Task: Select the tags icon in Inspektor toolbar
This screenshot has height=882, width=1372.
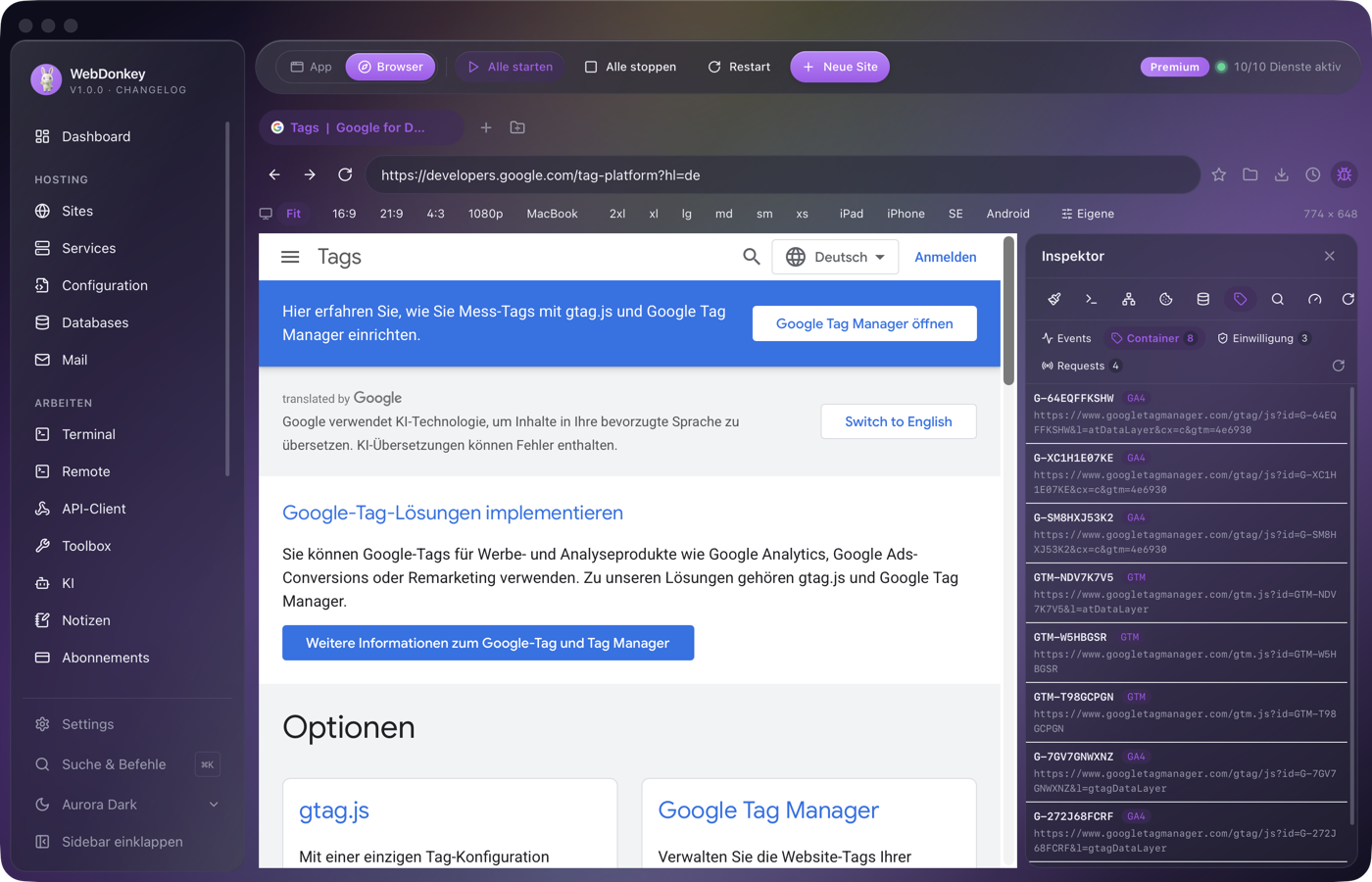Action: tap(1241, 299)
